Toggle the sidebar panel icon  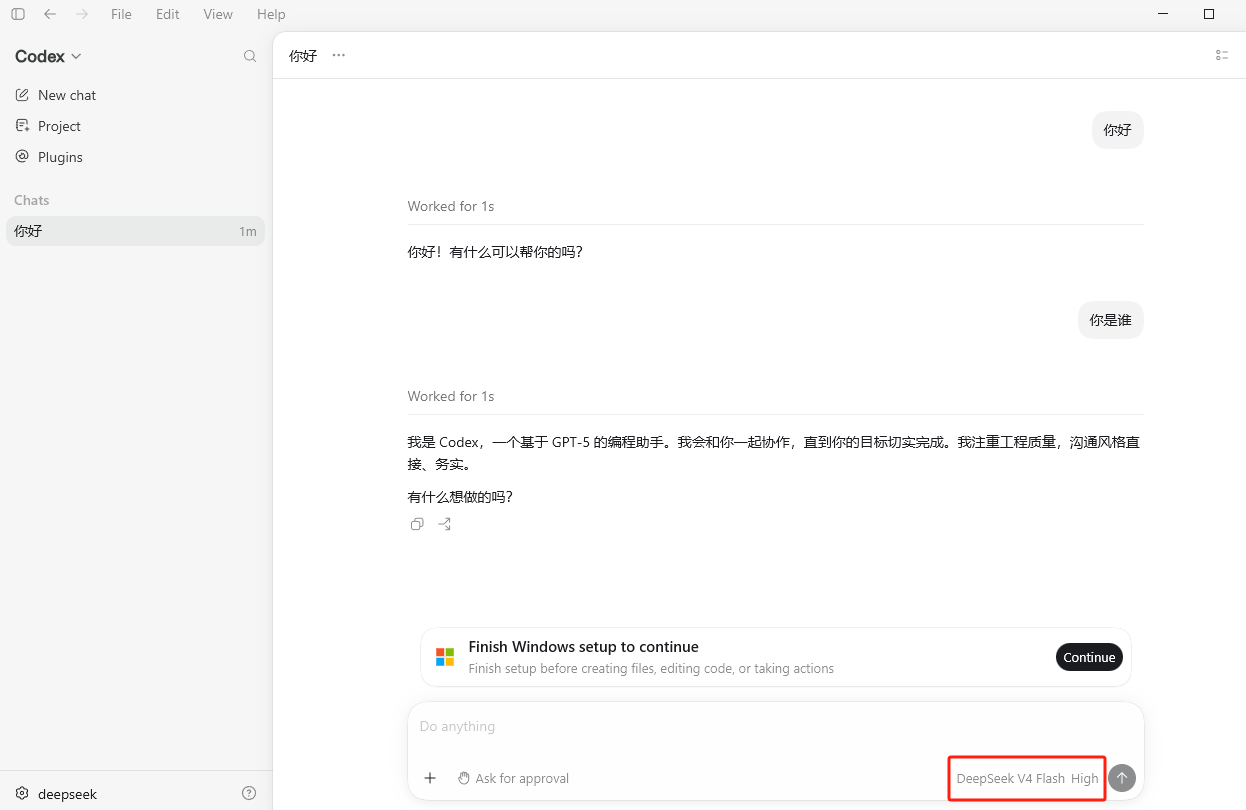coord(17,14)
